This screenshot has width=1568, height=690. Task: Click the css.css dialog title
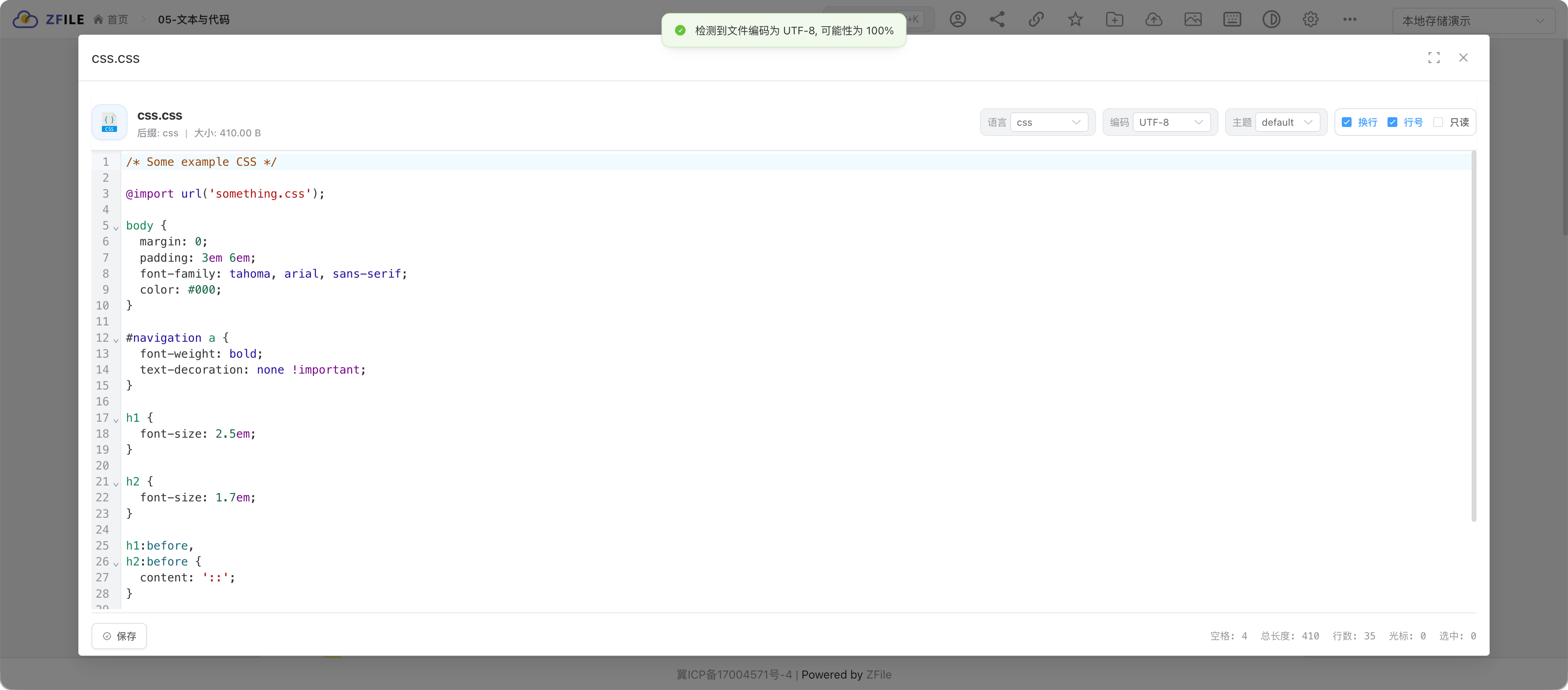coord(116,58)
